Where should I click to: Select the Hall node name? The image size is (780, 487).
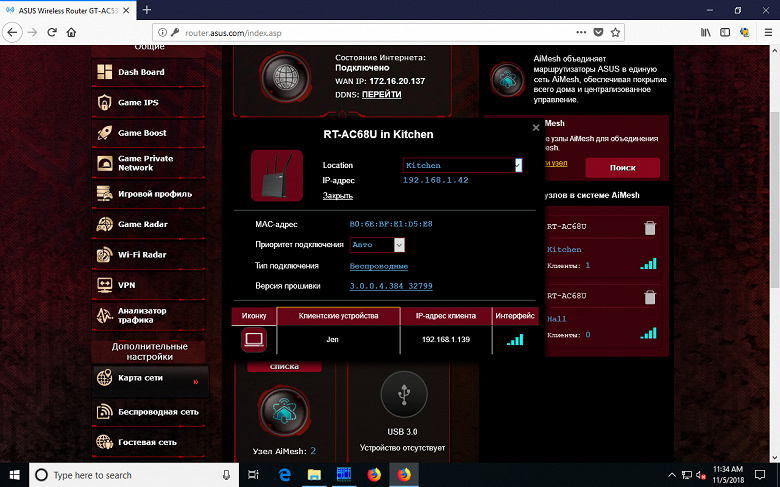tap(557, 319)
